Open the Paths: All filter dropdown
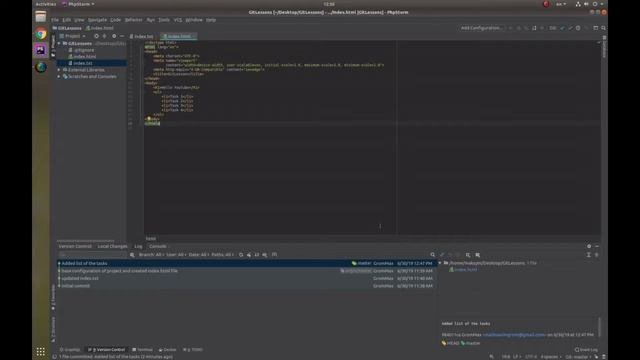 click(222, 255)
